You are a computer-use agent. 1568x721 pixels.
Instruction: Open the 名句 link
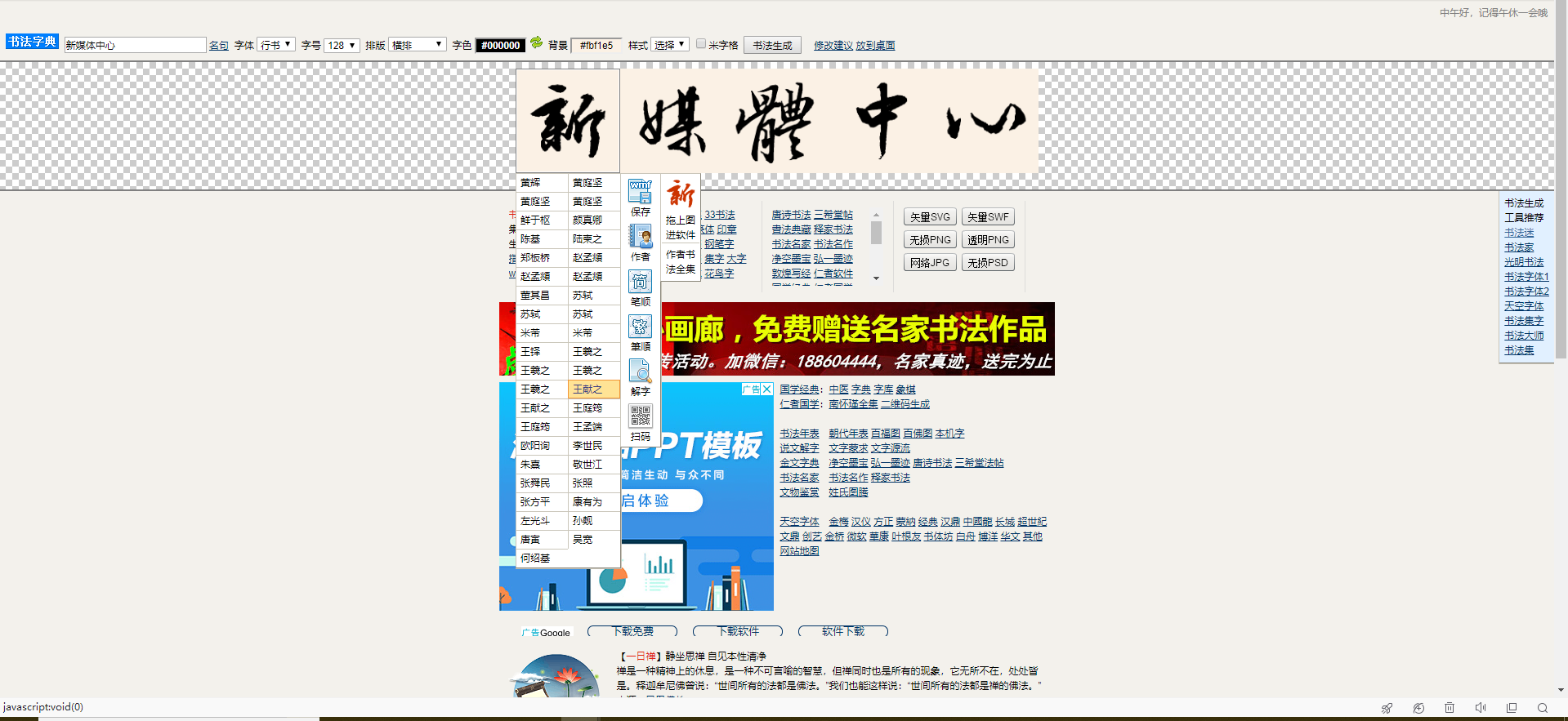pos(218,46)
